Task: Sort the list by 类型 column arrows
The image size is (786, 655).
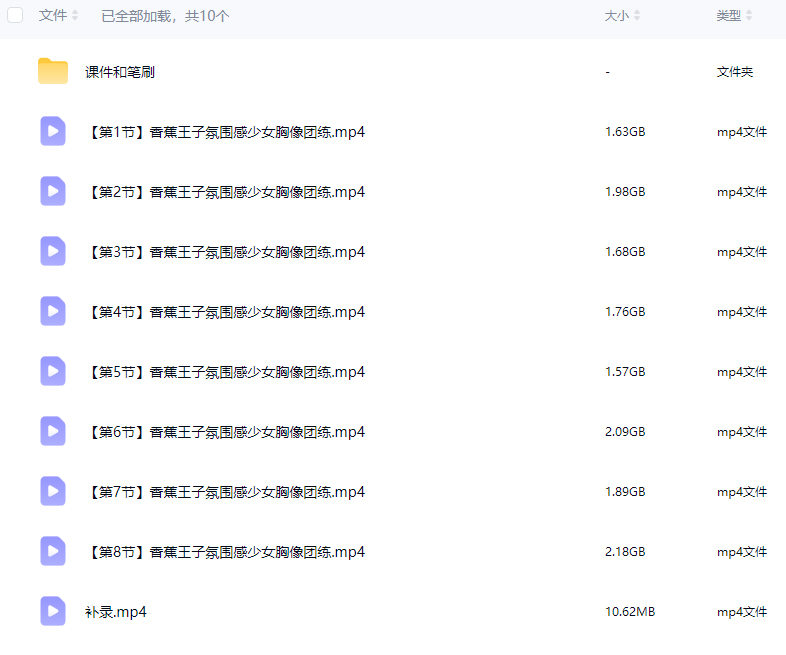Action: [x=749, y=16]
